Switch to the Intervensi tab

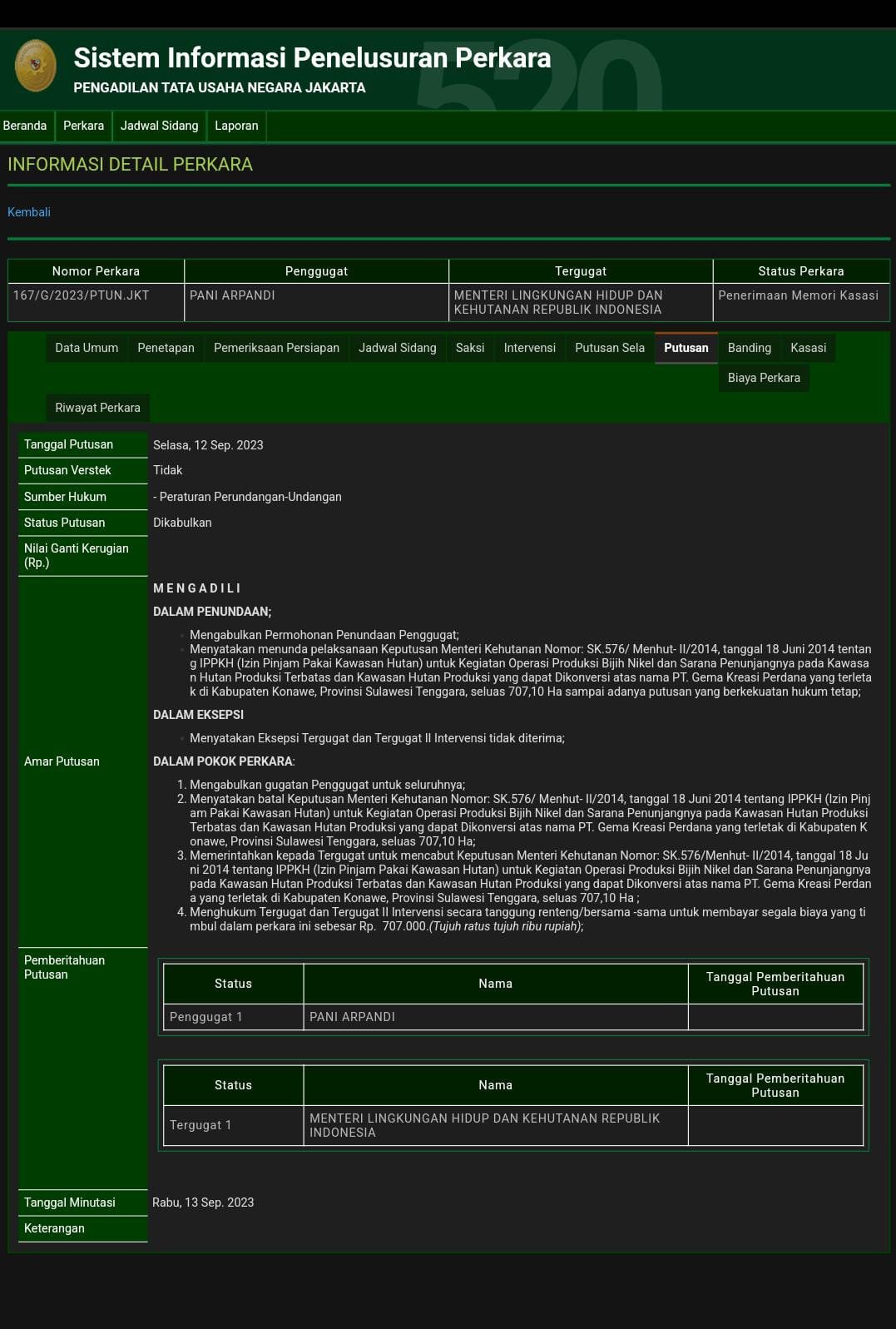(x=530, y=348)
